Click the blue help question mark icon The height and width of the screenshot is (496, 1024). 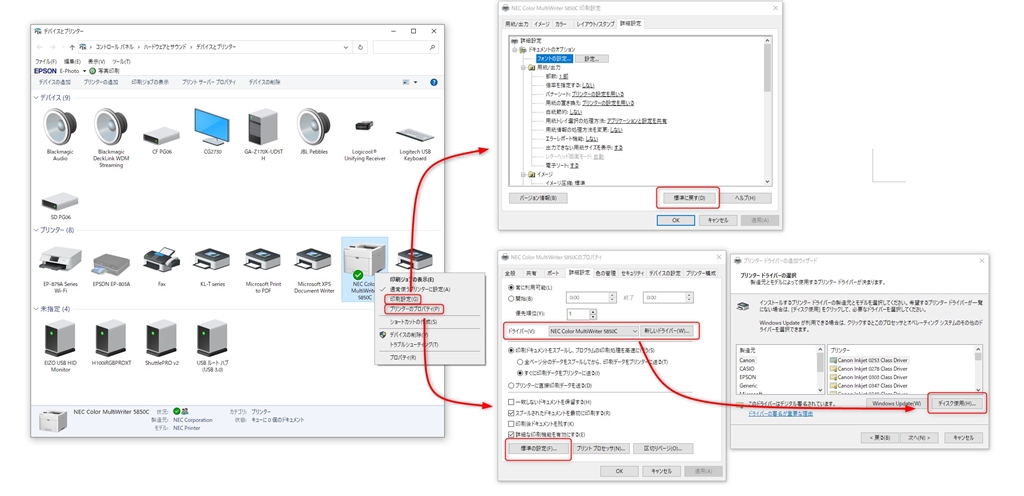point(434,82)
